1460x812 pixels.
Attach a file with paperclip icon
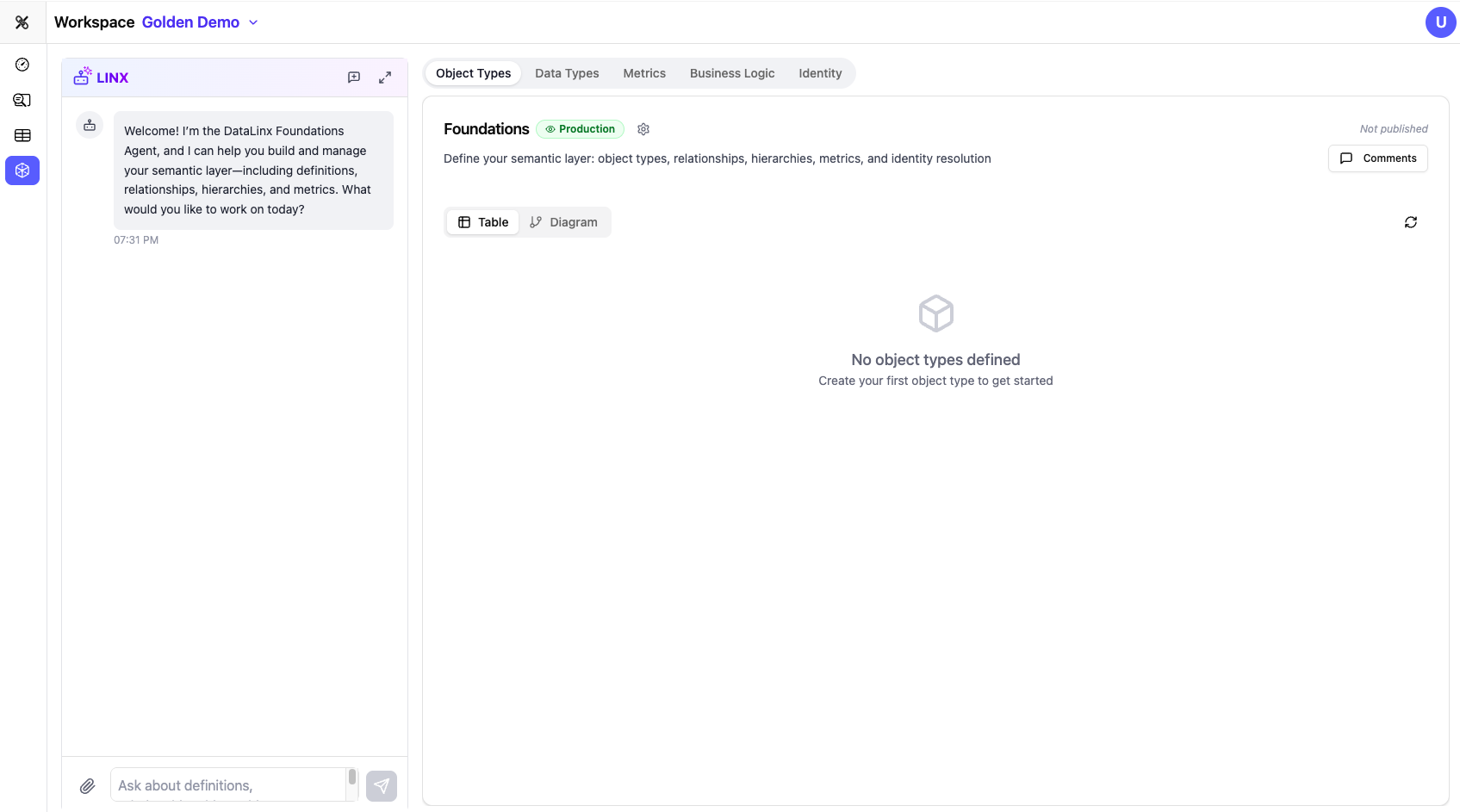88,785
